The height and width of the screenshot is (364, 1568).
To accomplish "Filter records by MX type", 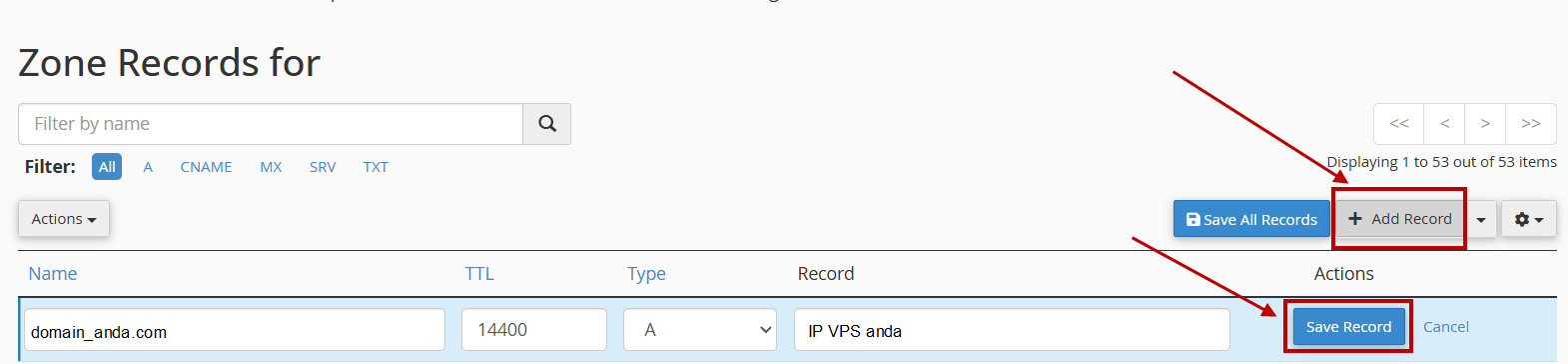I will pyautogui.click(x=271, y=167).
